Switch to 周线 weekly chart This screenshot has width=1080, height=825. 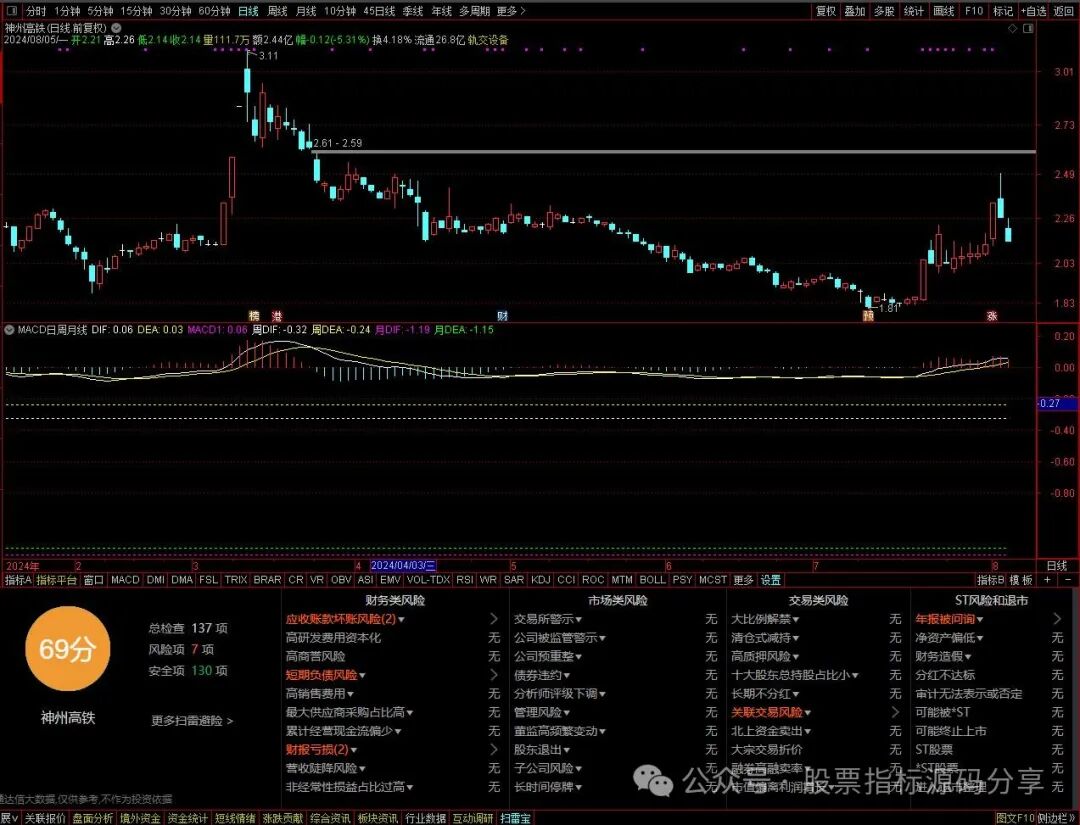(x=277, y=11)
